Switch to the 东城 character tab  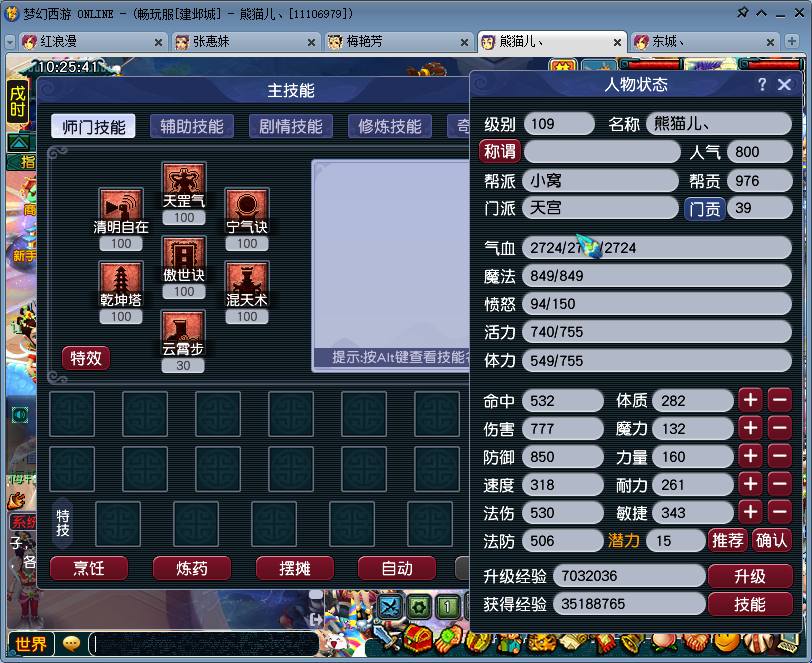[x=704, y=42]
